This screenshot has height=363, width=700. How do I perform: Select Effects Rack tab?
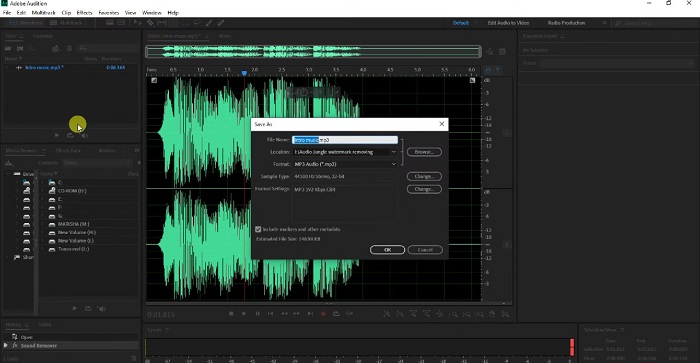[x=68, y=150]
